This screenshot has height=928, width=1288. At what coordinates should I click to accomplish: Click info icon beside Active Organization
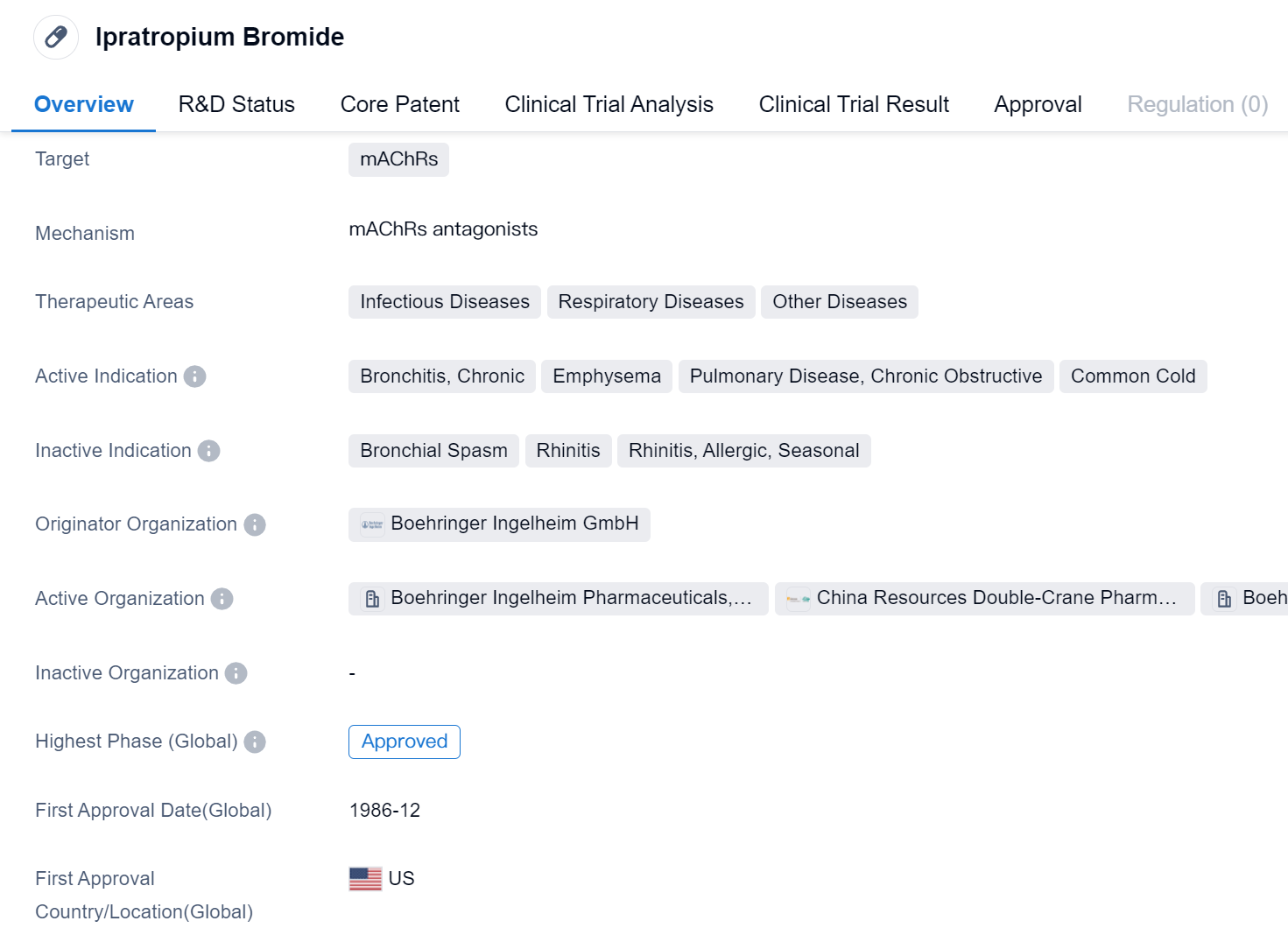pyautogui.click(x=222, y=599)
